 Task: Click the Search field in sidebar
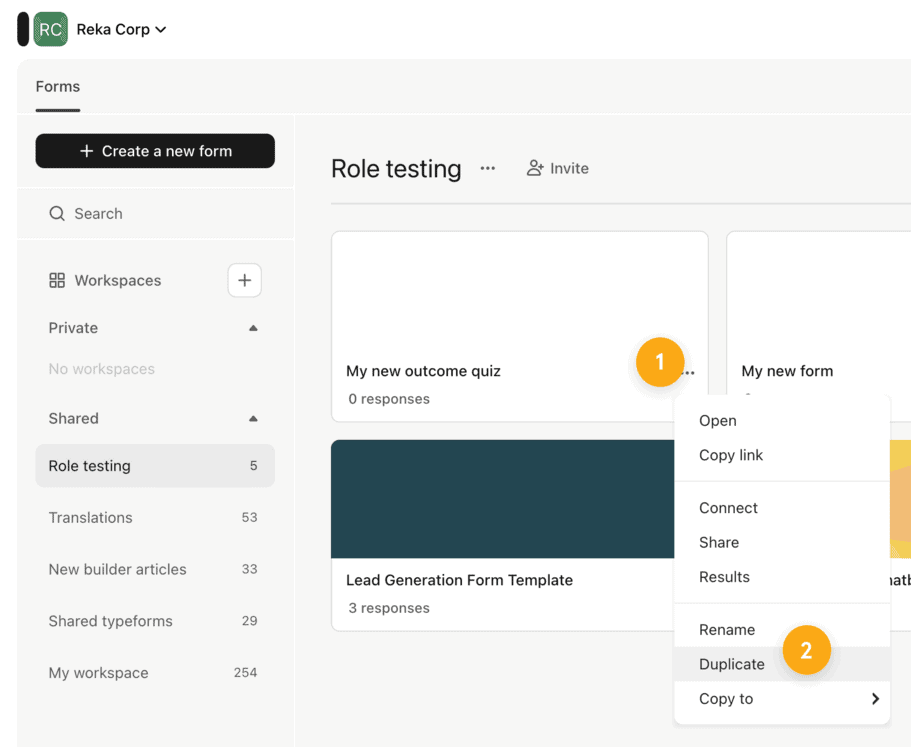tap(155, 214)
